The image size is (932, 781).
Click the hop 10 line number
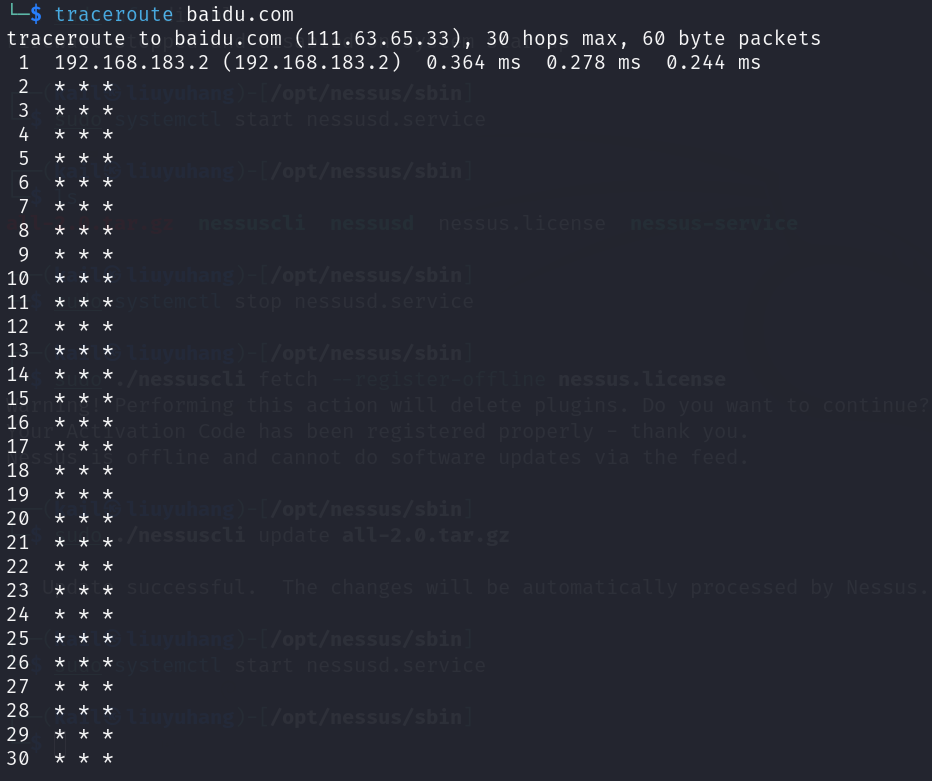coord(18,279)
